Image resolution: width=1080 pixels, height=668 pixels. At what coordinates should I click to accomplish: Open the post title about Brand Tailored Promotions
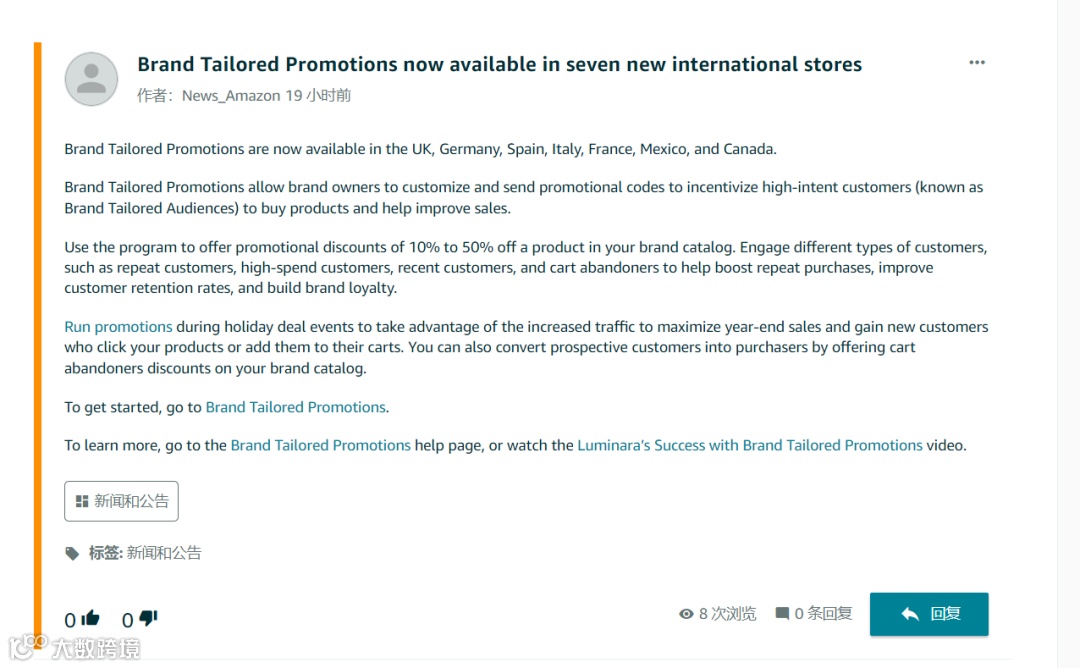[499, 64]
